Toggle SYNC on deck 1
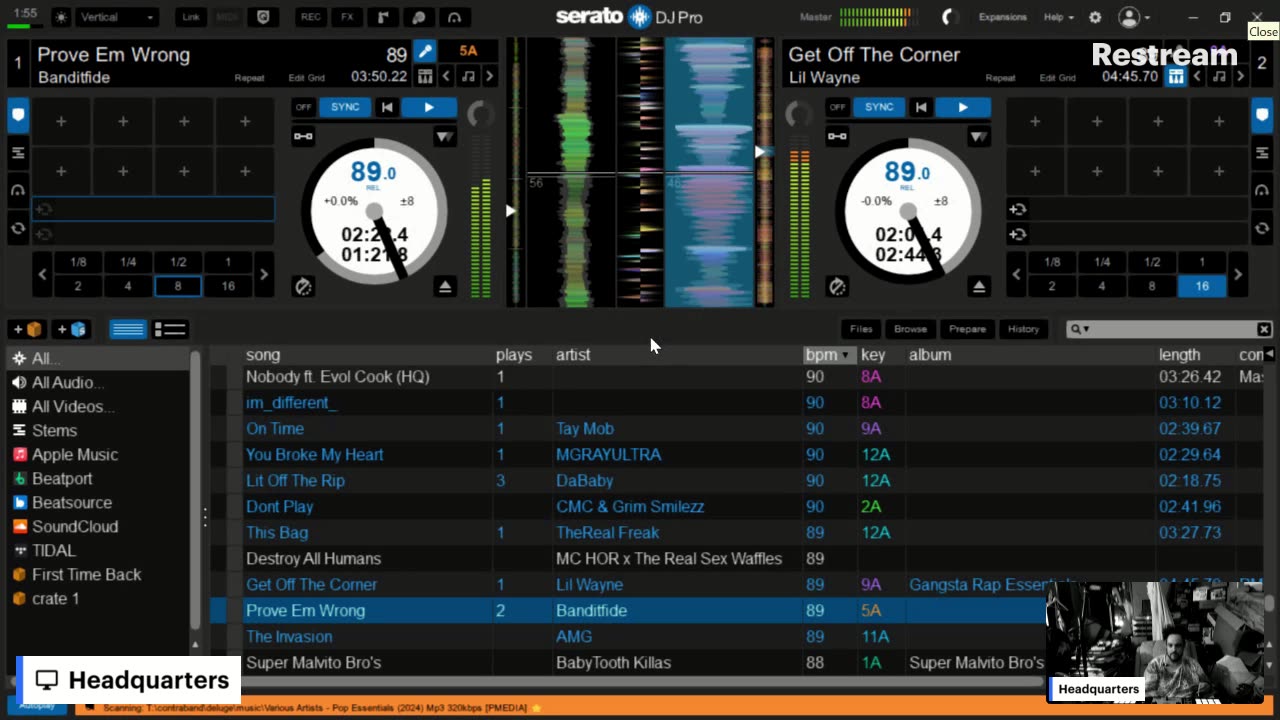 (x=345, y=107)
